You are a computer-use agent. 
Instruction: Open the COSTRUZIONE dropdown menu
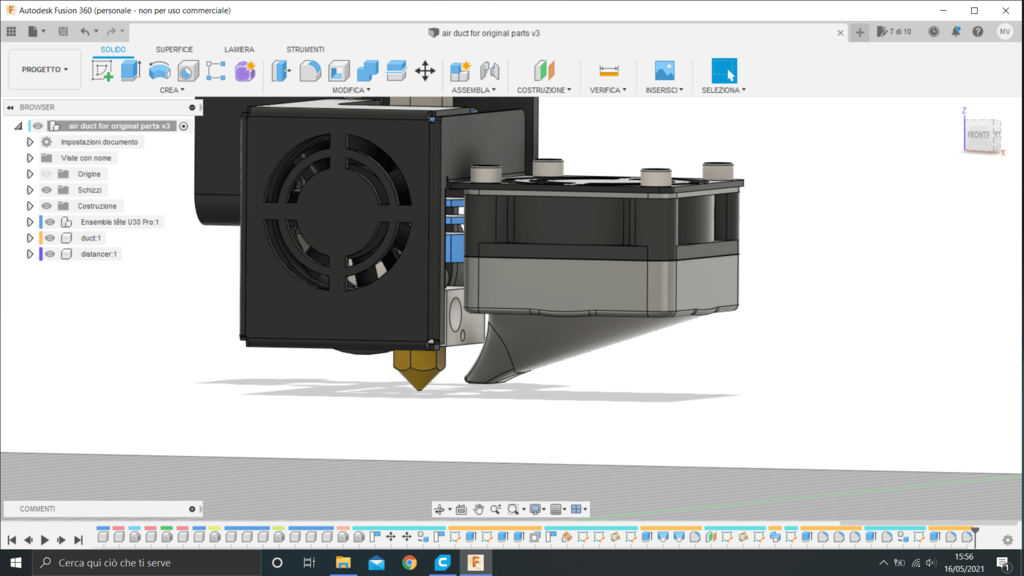[x=544, y=90]
